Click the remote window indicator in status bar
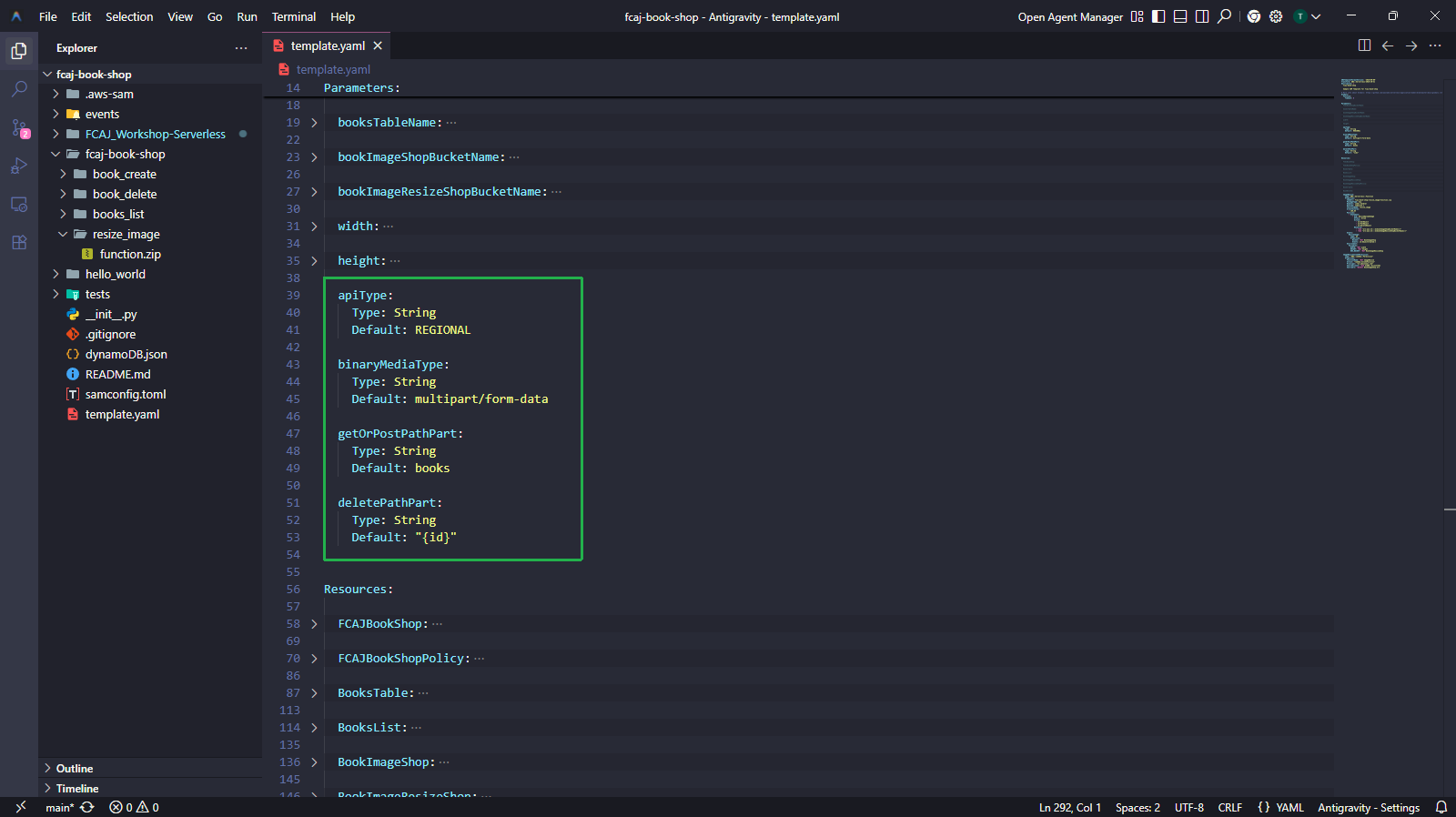Screen dimensions: 1456x817 (x=20, y=807)
